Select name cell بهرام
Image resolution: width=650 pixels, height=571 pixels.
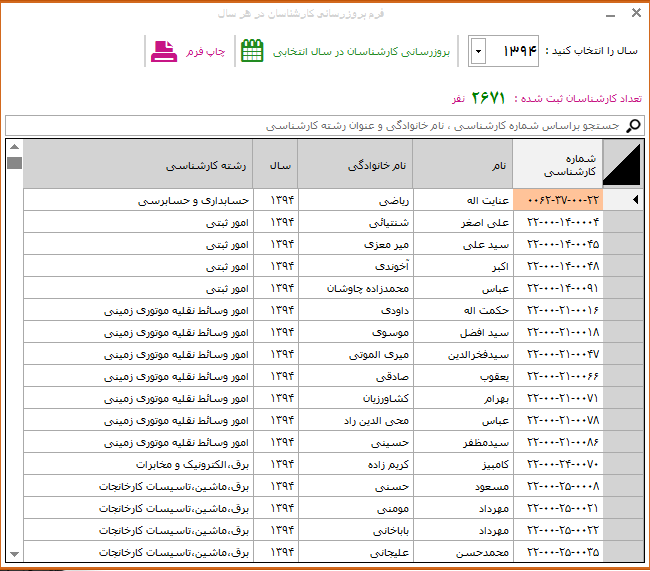click(463, 398)
